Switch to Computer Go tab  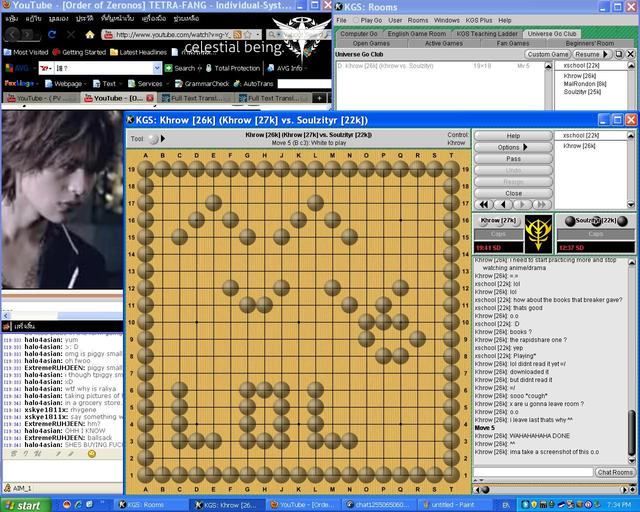(359, 34)
